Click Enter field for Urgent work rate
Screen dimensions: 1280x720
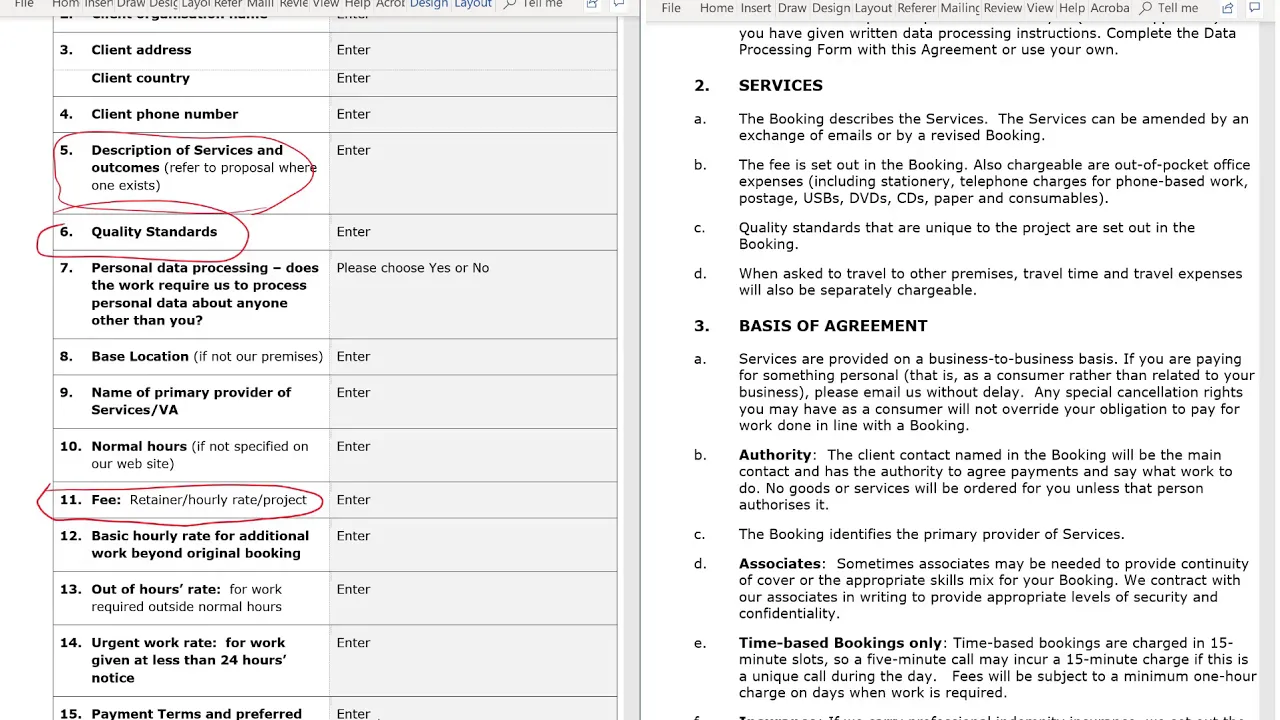pyautogui.click(x=473, y=660)
